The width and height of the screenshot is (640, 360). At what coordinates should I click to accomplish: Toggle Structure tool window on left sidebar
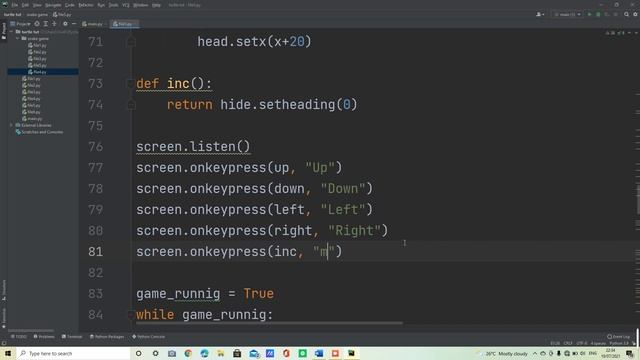pos(4,290)
